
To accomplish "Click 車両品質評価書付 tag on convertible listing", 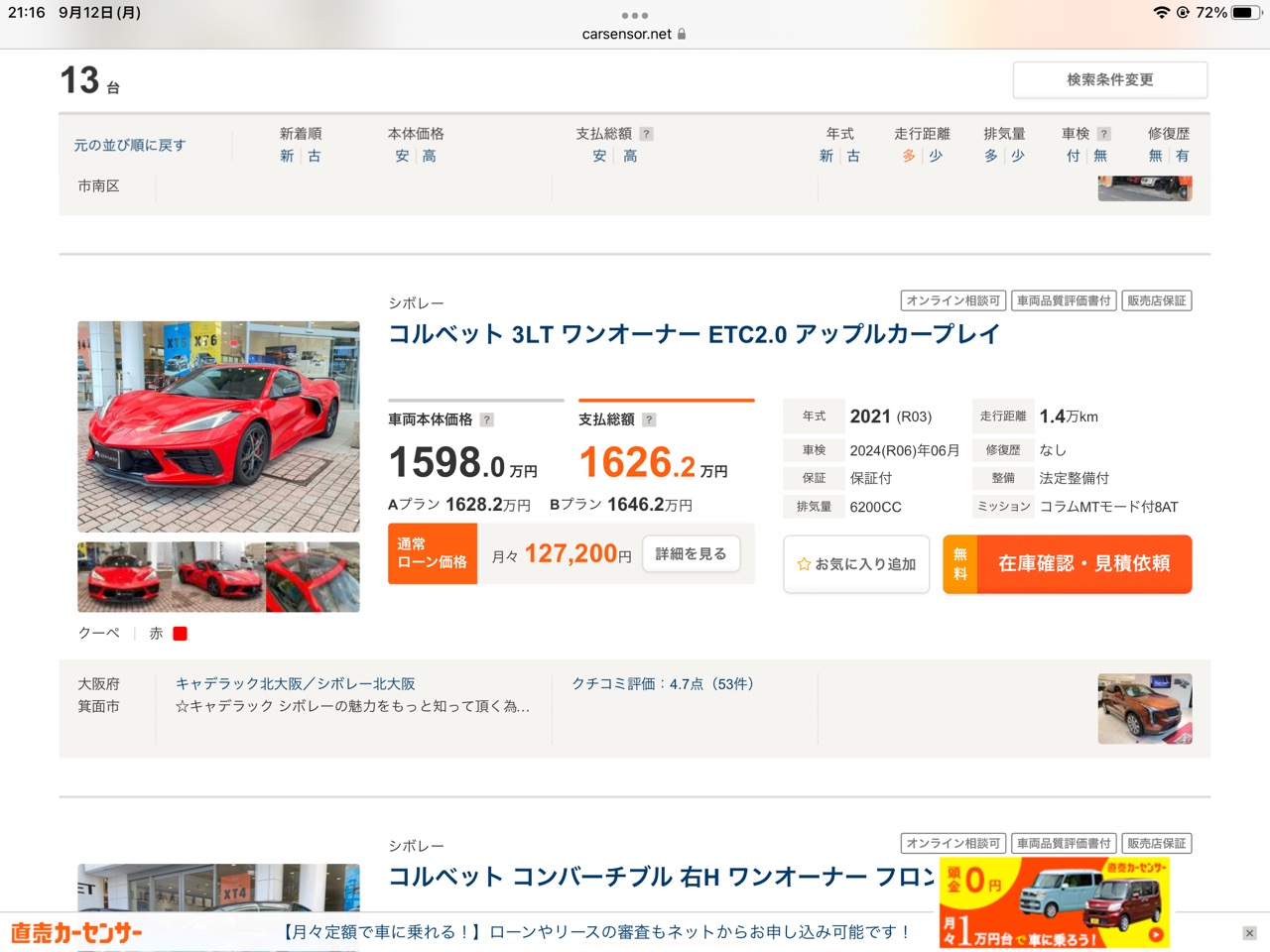I will point(1064,843).
